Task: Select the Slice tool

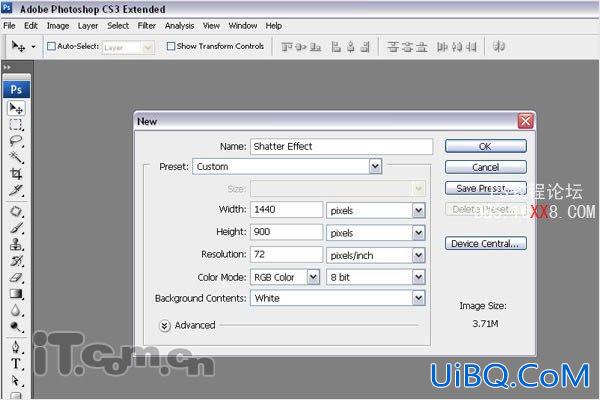Action: click(16, 190)
